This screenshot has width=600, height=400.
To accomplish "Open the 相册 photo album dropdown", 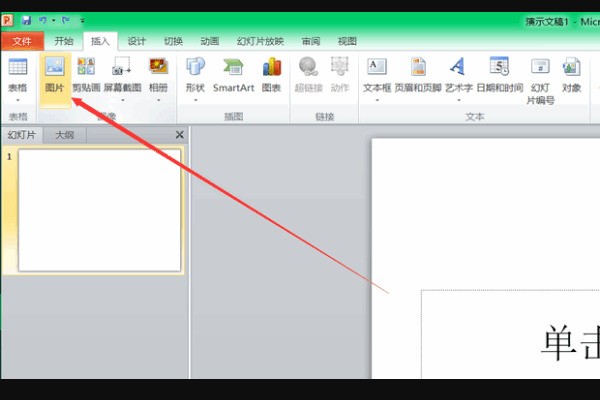I will 158,99.
